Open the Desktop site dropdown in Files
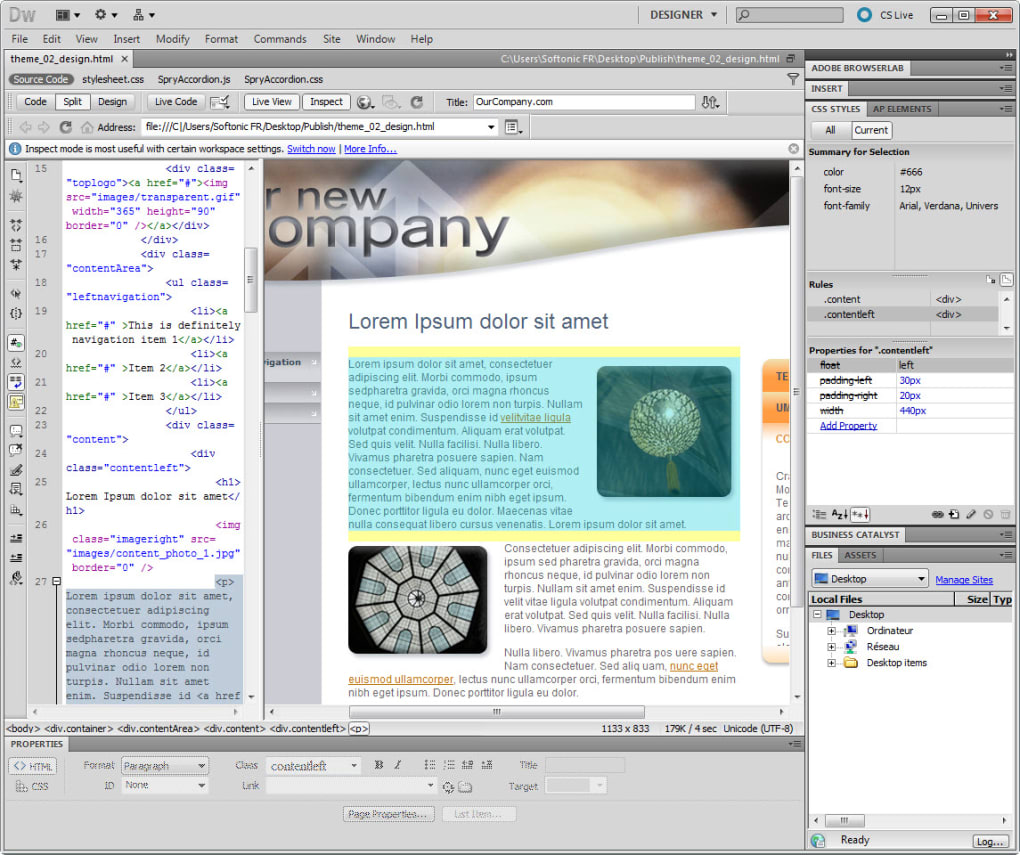This screenshot has height=855, width=1020. [870, 578]
